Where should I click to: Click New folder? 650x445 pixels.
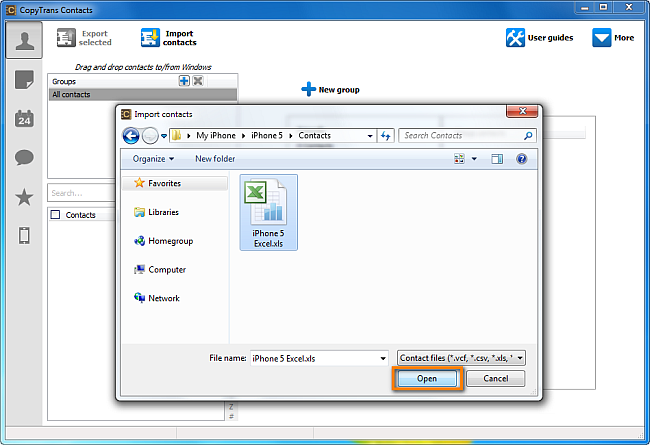215,159
